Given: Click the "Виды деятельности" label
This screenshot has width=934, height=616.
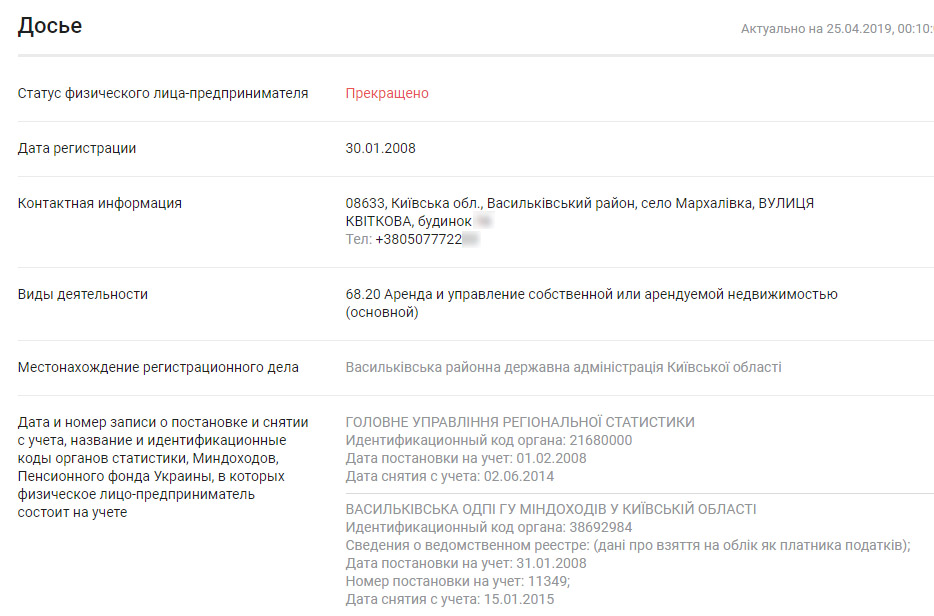Looking at the screenshot, I should coord(83,294).
